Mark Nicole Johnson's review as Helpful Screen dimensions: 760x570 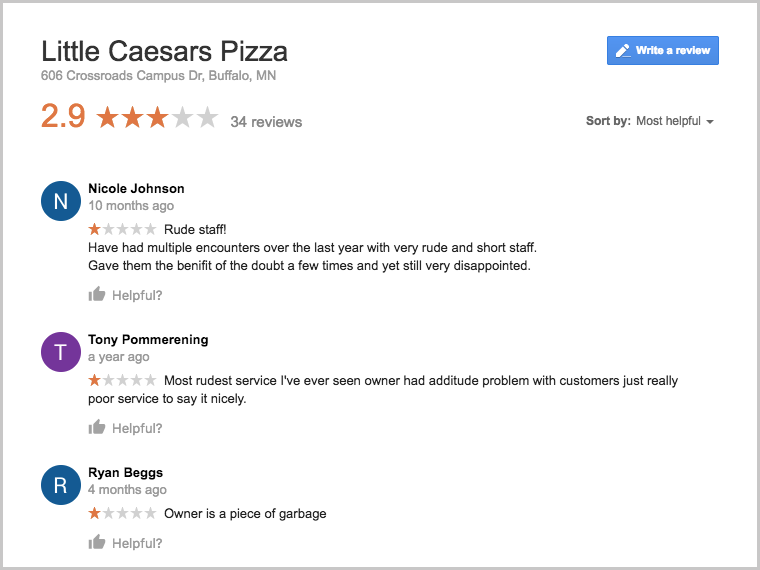(x=137, y=295)
